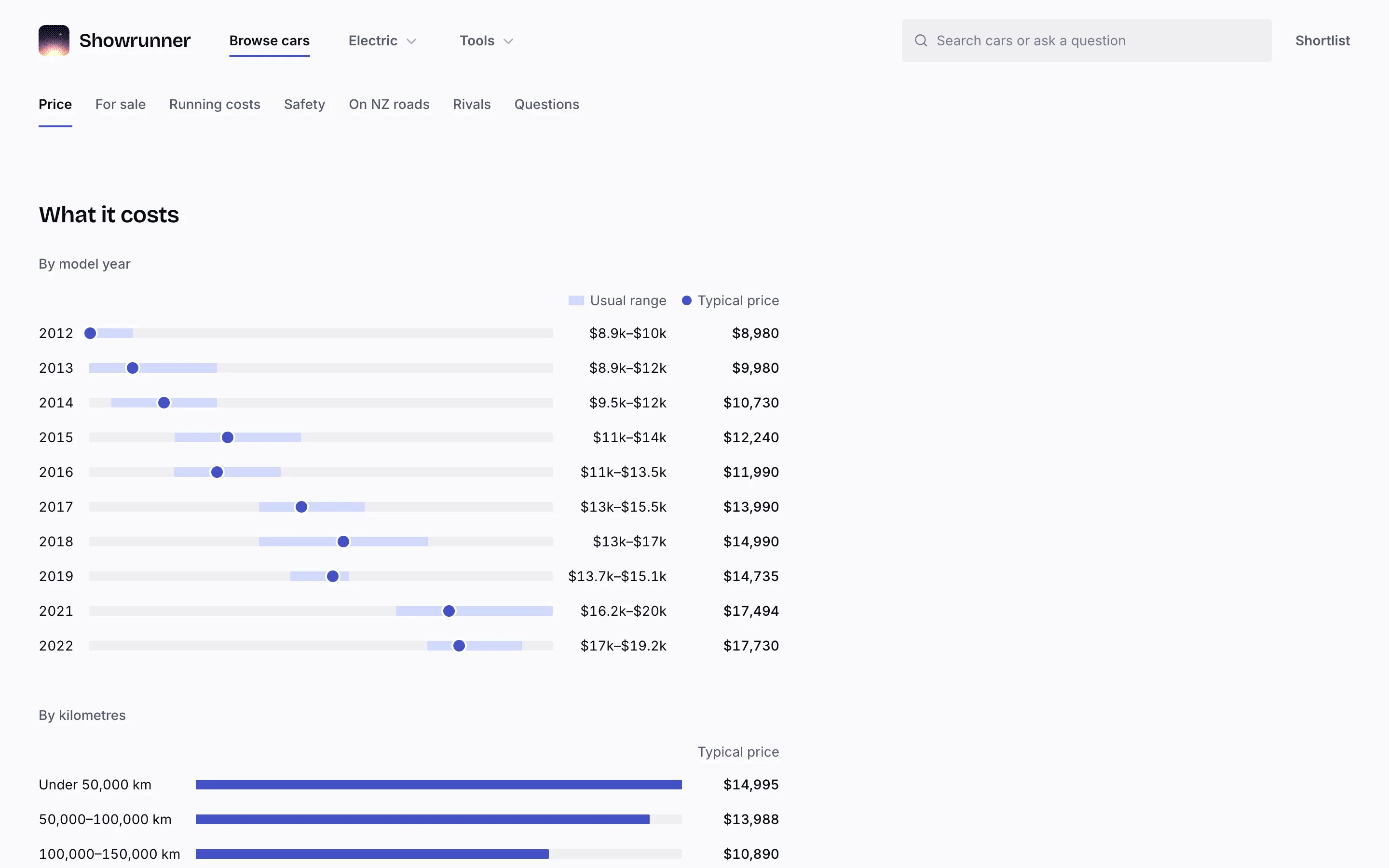The width and height of the screenshot is (1389, 868).
Task: Go to the Questions tab
Action: coord(547,105)
